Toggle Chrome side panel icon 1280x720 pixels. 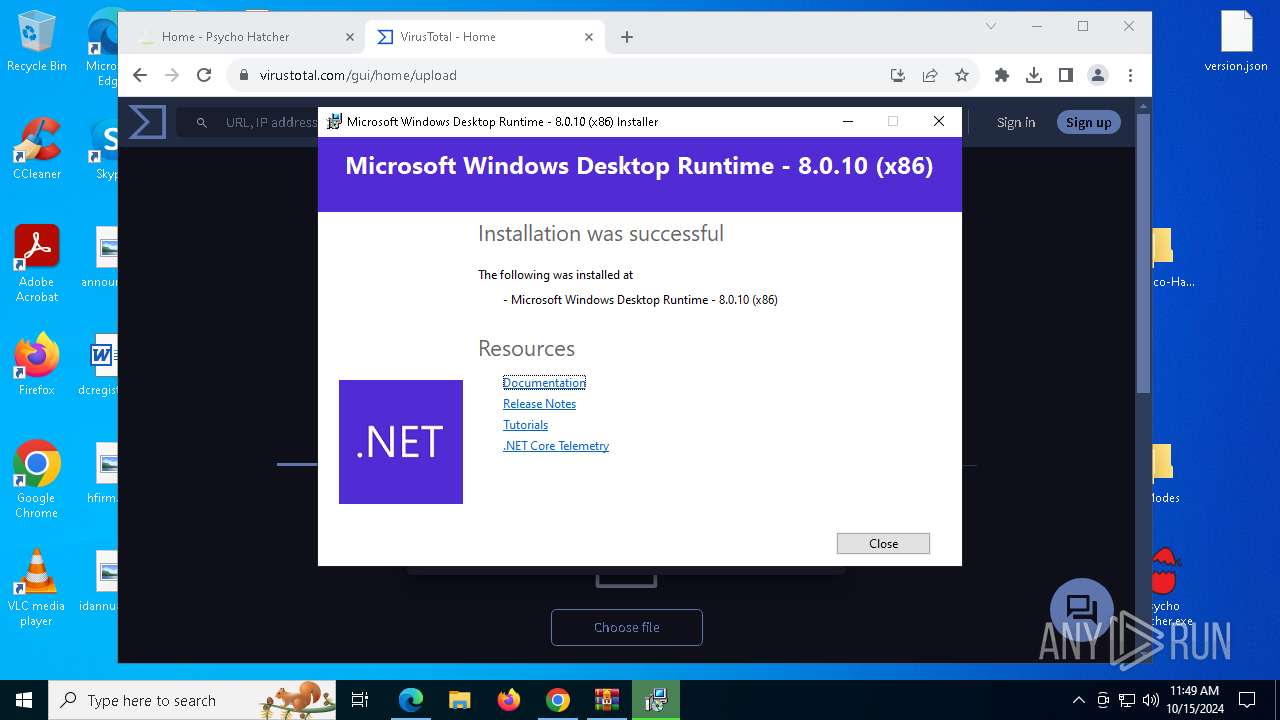click(x=1066, y=75)
